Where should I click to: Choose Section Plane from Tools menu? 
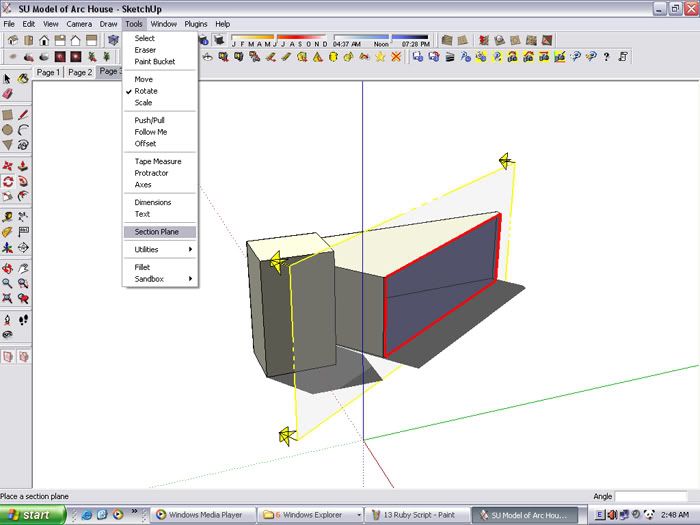click(x=159, y=232)
